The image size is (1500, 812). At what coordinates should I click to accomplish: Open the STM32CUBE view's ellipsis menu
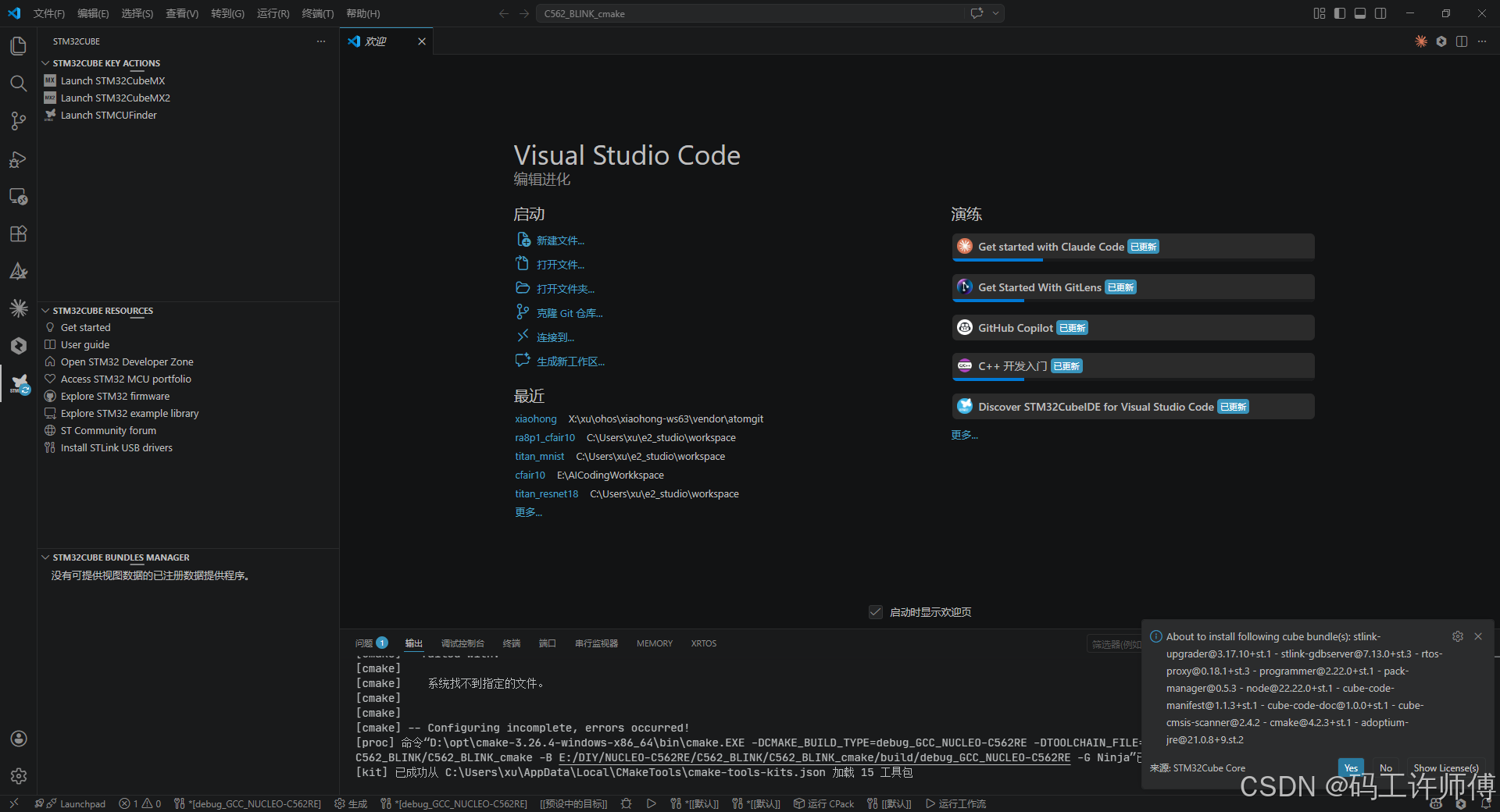(x=321, y=41)
